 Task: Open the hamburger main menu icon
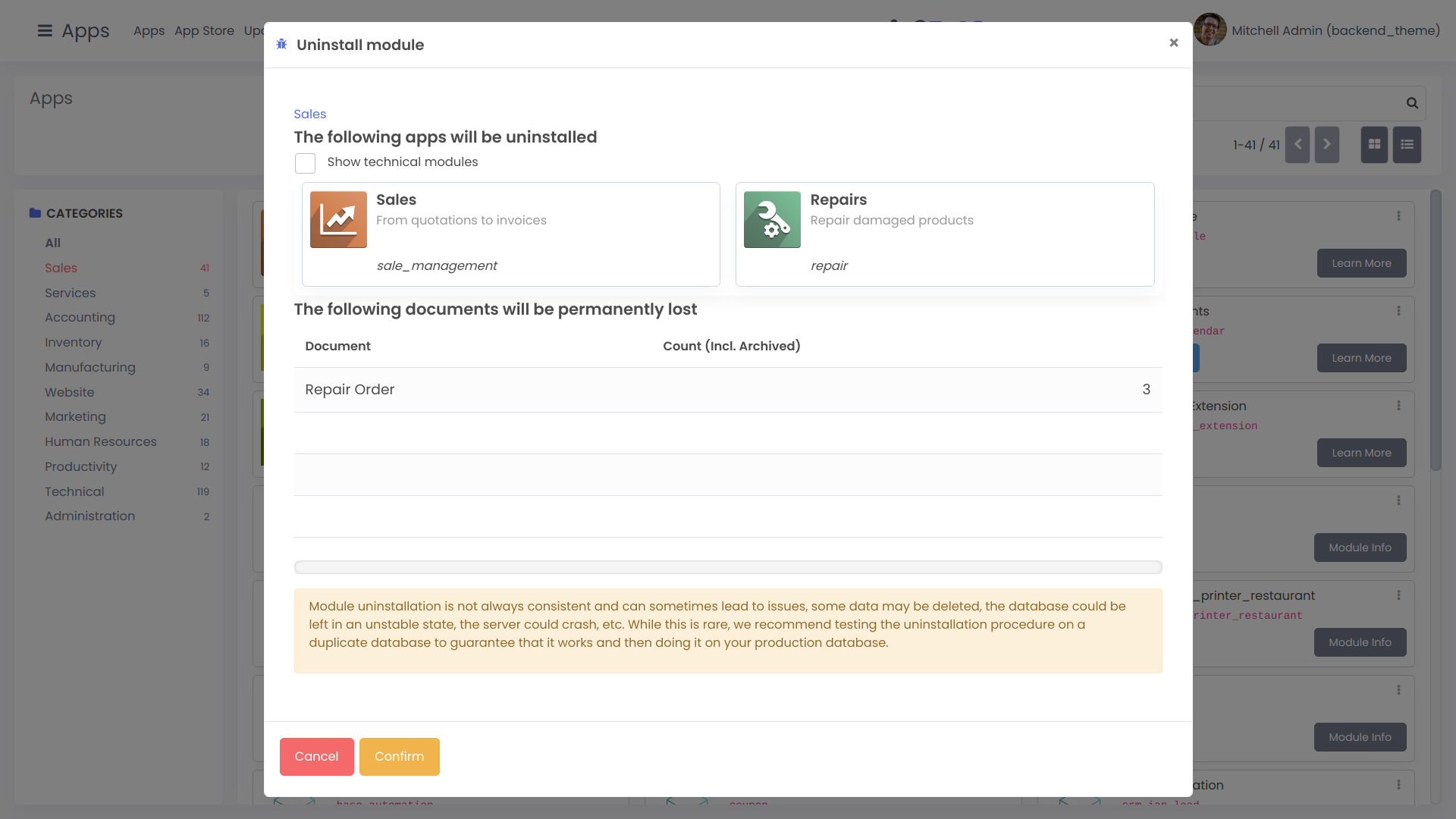(45, 31)
